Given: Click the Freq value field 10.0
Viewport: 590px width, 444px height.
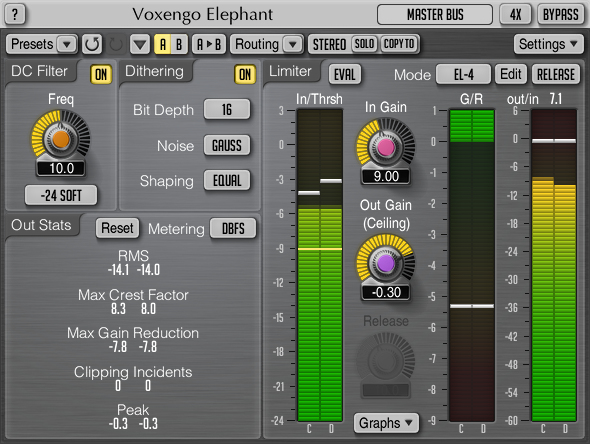Looking at the screenshot, I should point(61,168).
